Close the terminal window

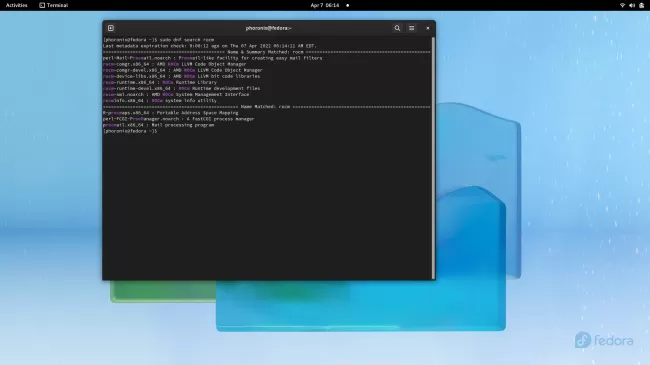[x=428, y=28]
